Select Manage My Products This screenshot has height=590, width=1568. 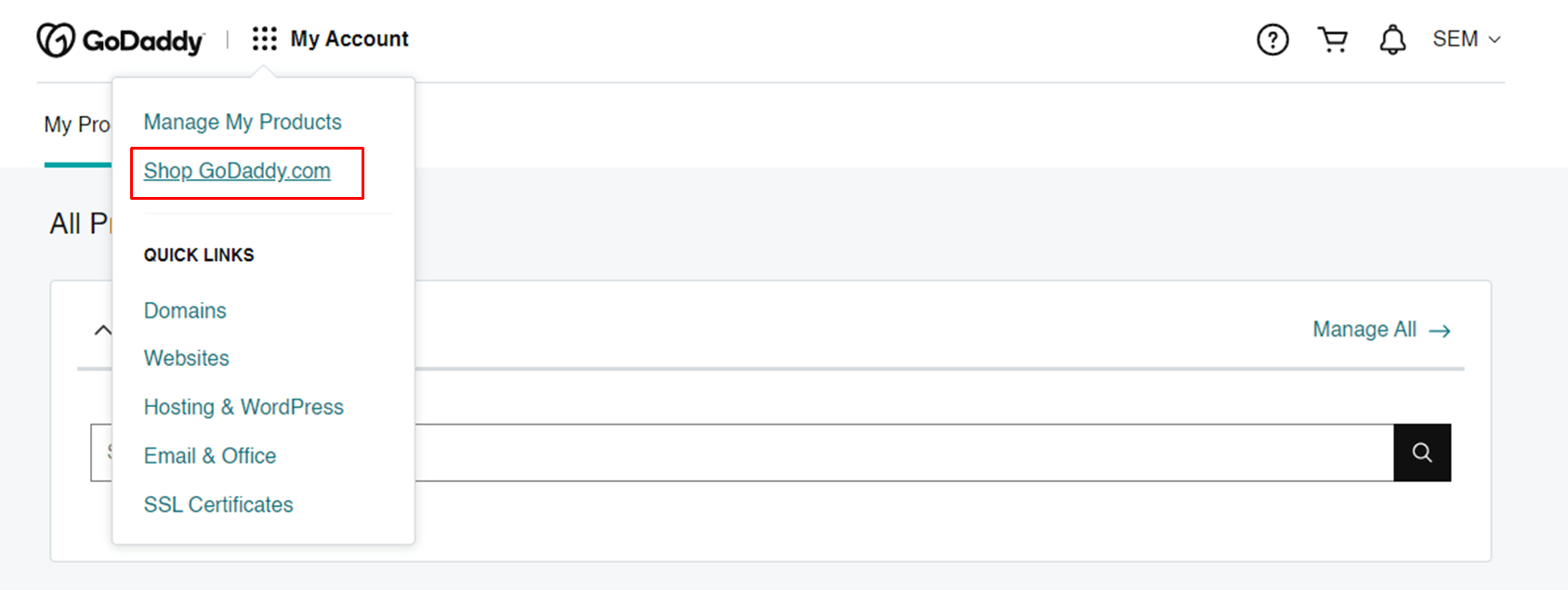(243, 122)
